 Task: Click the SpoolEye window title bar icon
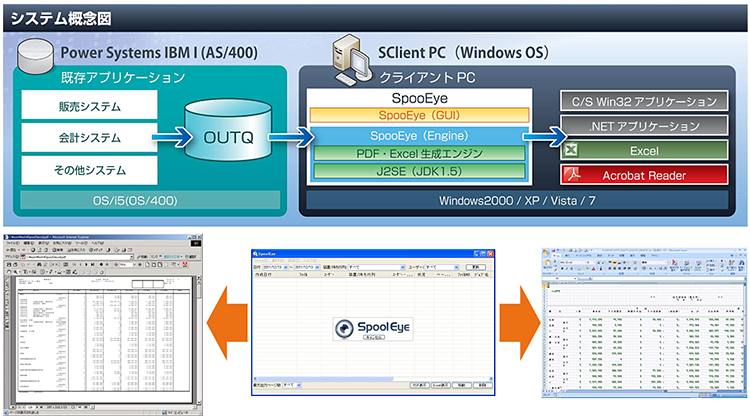point(255,254)
